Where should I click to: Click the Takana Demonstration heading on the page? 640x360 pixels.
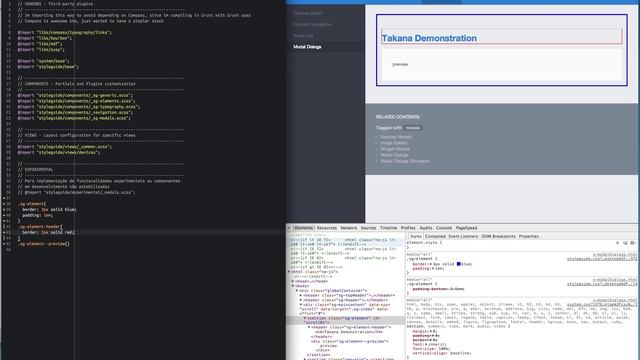[x=429, y=38]
